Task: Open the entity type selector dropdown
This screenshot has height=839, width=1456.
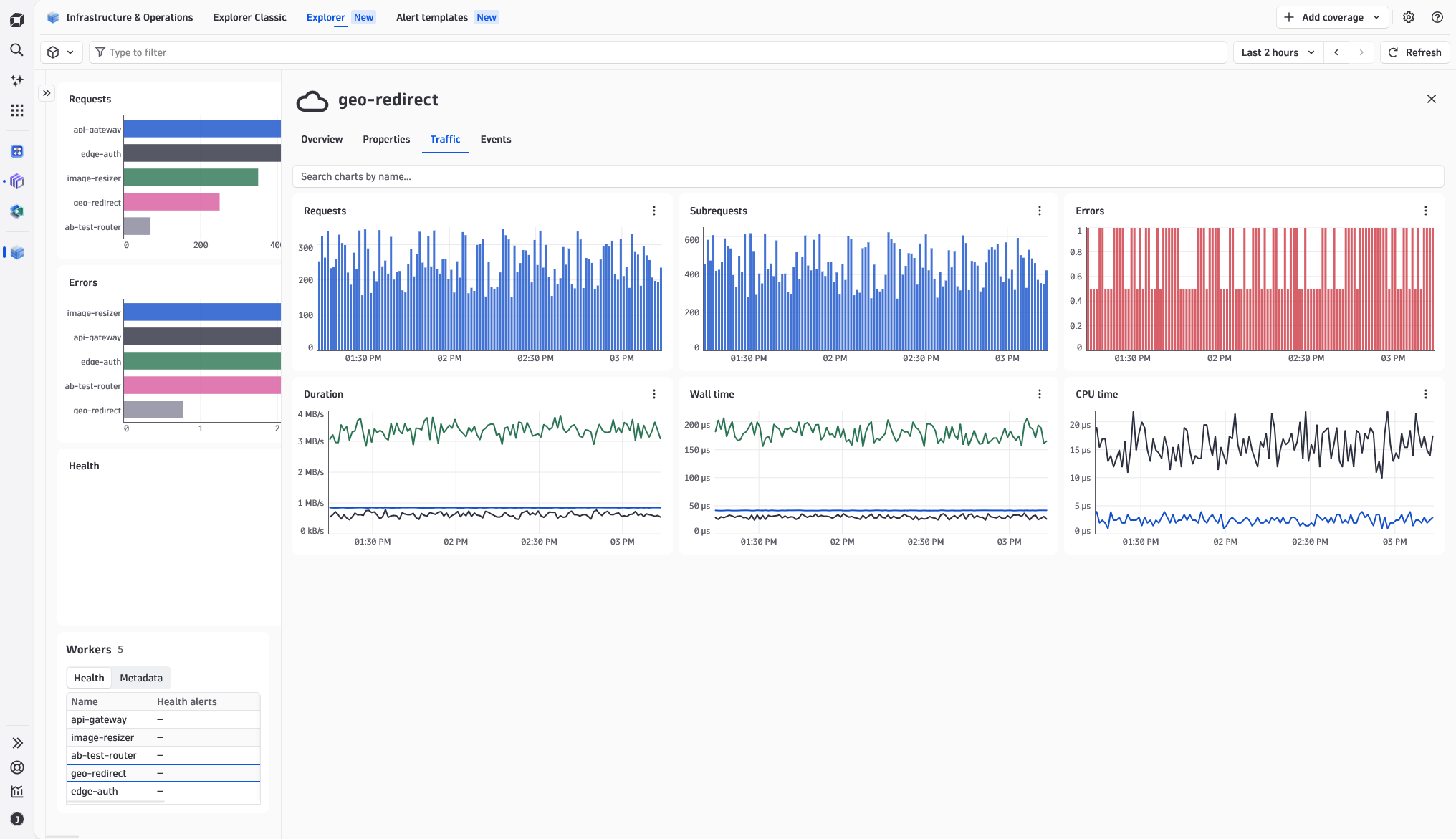Action: pyautogui.click(x=61, y=52)
